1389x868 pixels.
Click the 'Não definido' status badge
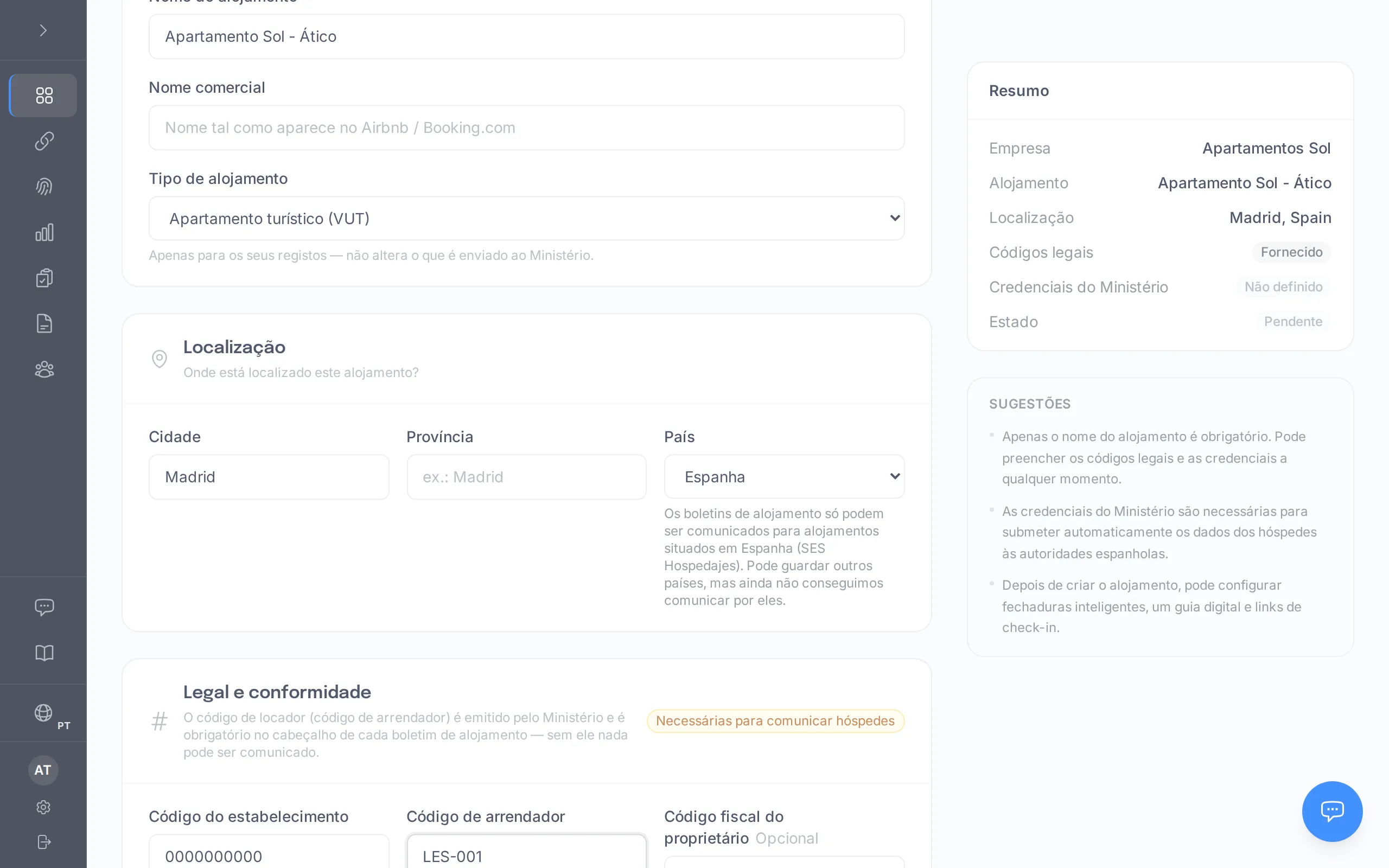pyautogui.click(x=1283, y=287)
